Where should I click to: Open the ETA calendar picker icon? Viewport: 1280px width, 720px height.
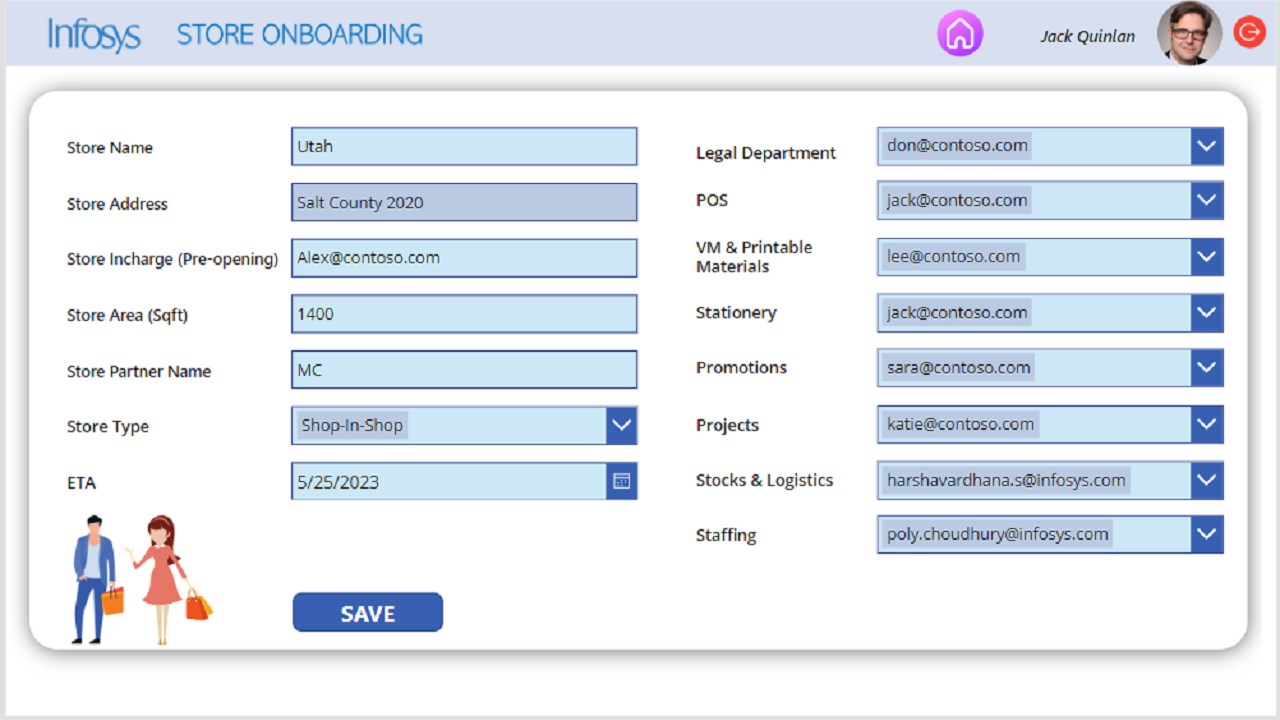coord(621,481)
